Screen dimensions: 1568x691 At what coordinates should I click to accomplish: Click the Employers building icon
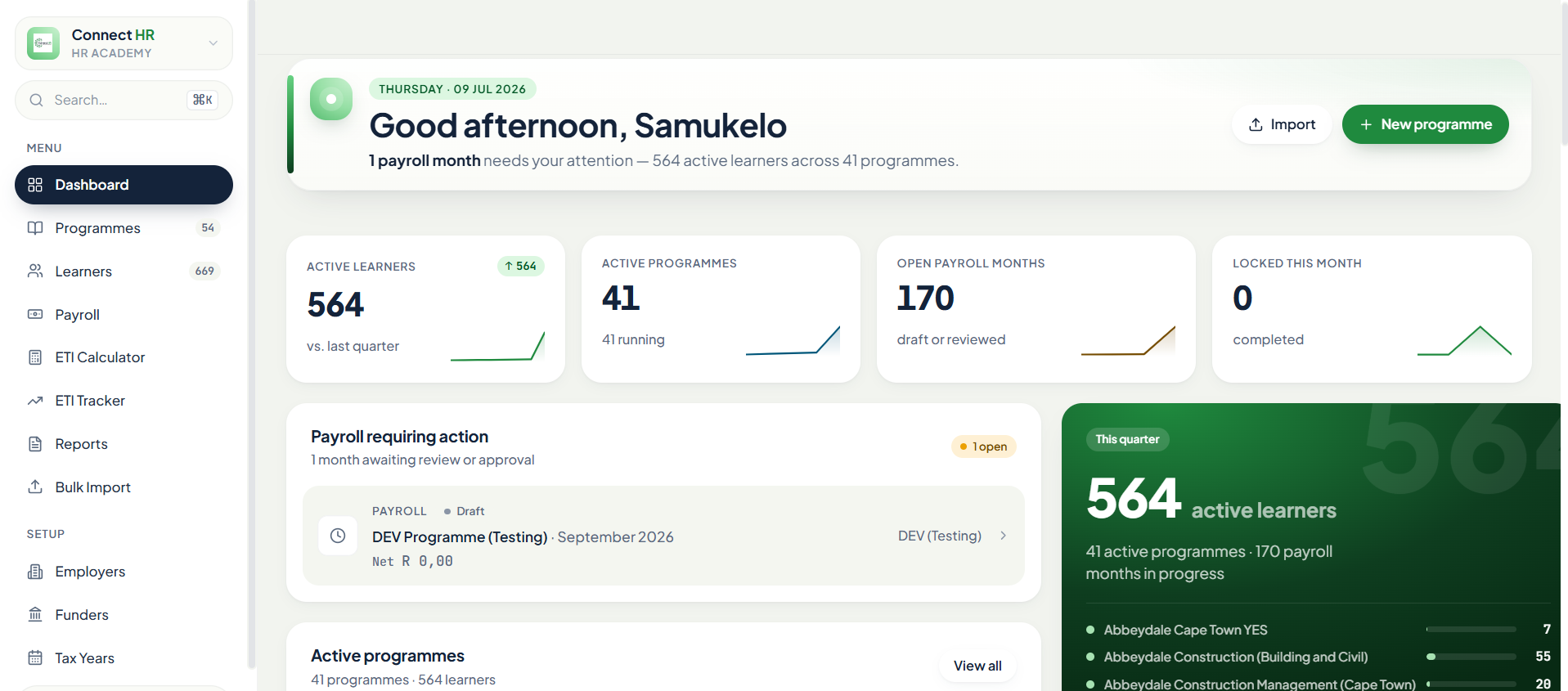point(35,572)
